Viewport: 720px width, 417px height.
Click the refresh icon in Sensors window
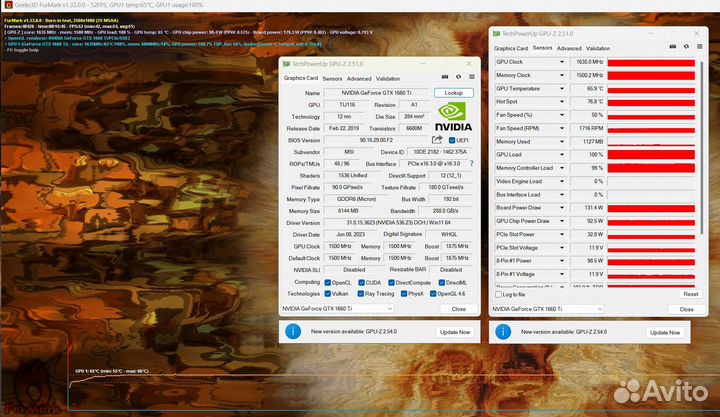pyautogui.click(x=686, y=46)
